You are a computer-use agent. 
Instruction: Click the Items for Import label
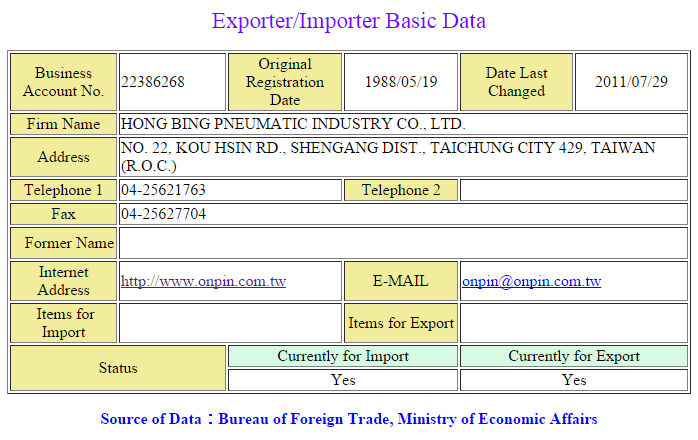63,323
